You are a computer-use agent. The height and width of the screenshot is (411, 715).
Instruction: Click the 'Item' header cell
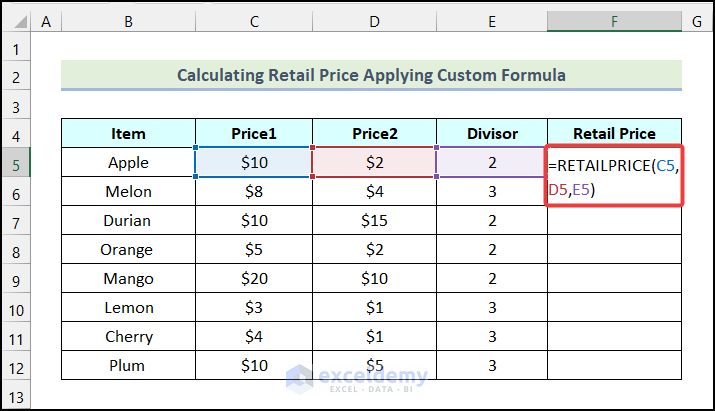[129, 133]
